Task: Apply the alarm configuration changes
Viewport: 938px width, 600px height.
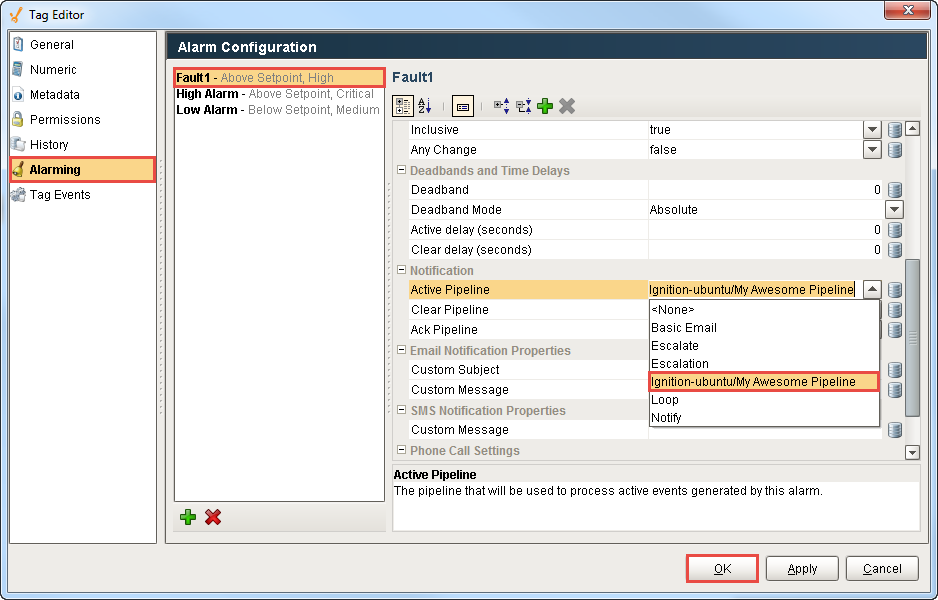Action: tap(801, 568)
